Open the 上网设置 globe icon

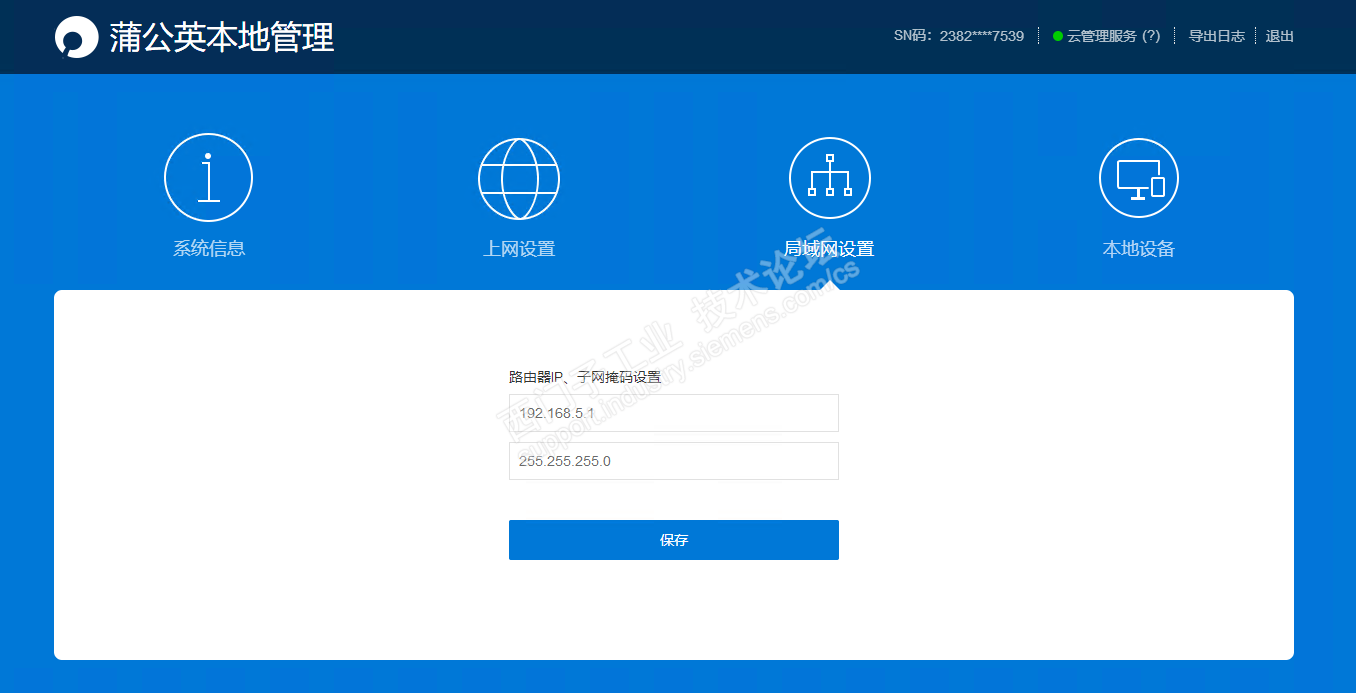click(x=519, y=178)
